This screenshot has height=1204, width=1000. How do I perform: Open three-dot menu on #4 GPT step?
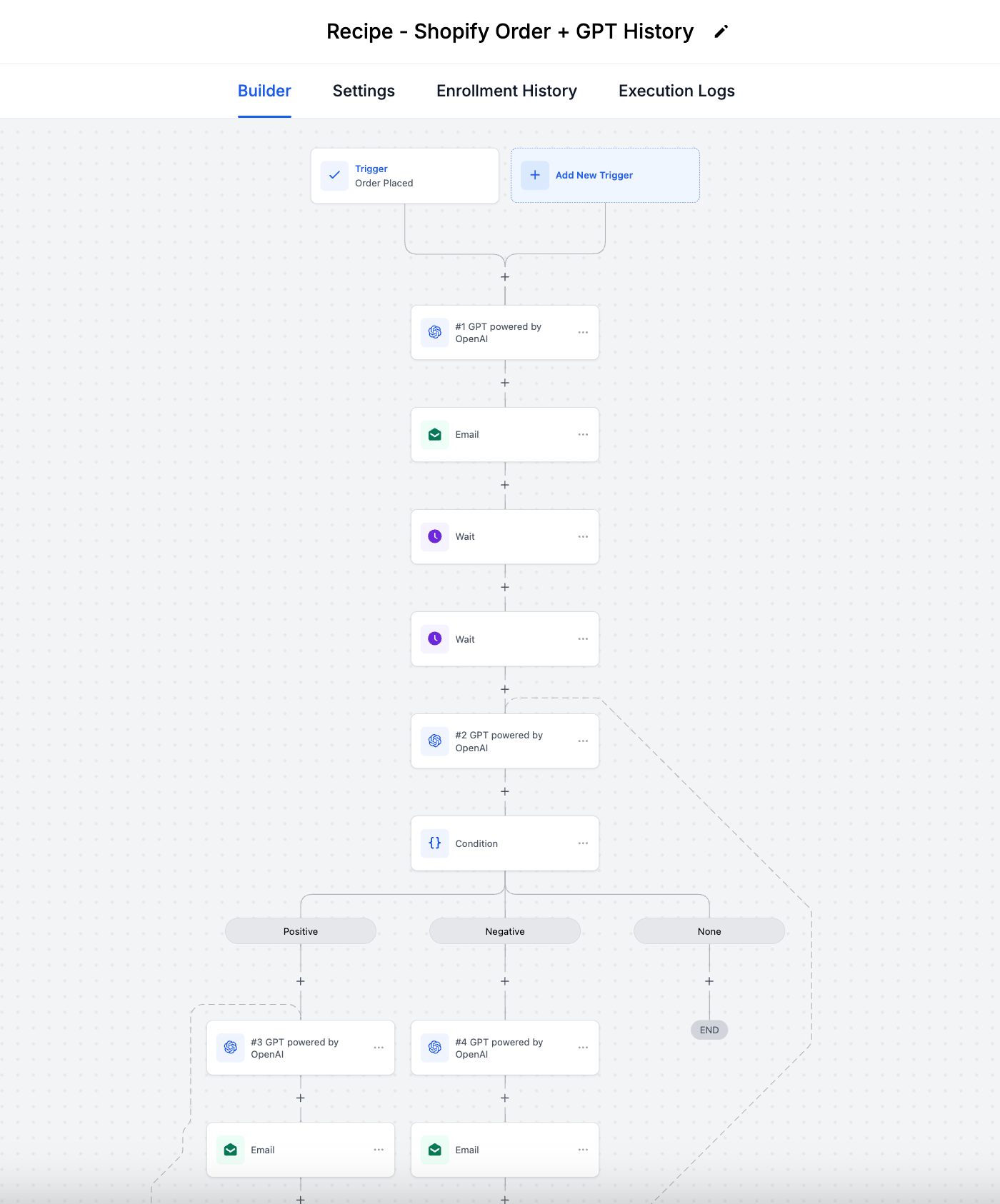[583, 1048]
